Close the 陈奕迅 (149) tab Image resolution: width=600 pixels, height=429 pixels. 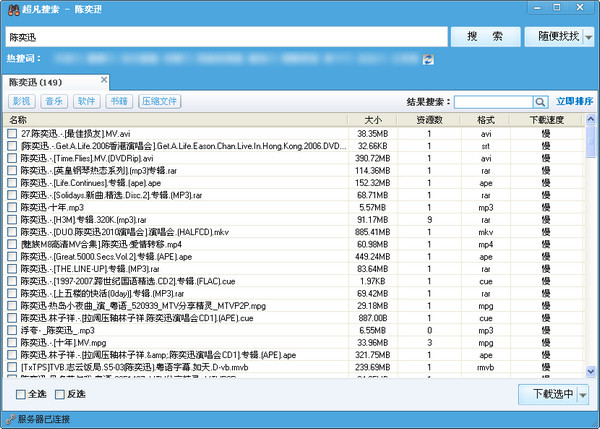(104, 78)
